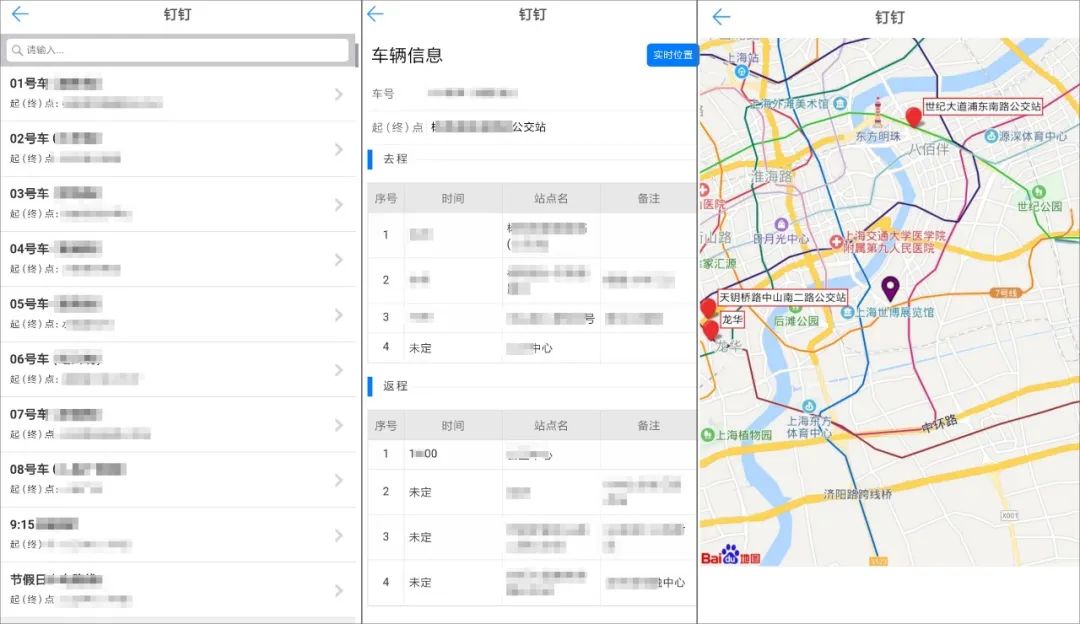Expand the 05号车 row chevron
This screenshot has height=624, width=1080.
pos(338,315)
